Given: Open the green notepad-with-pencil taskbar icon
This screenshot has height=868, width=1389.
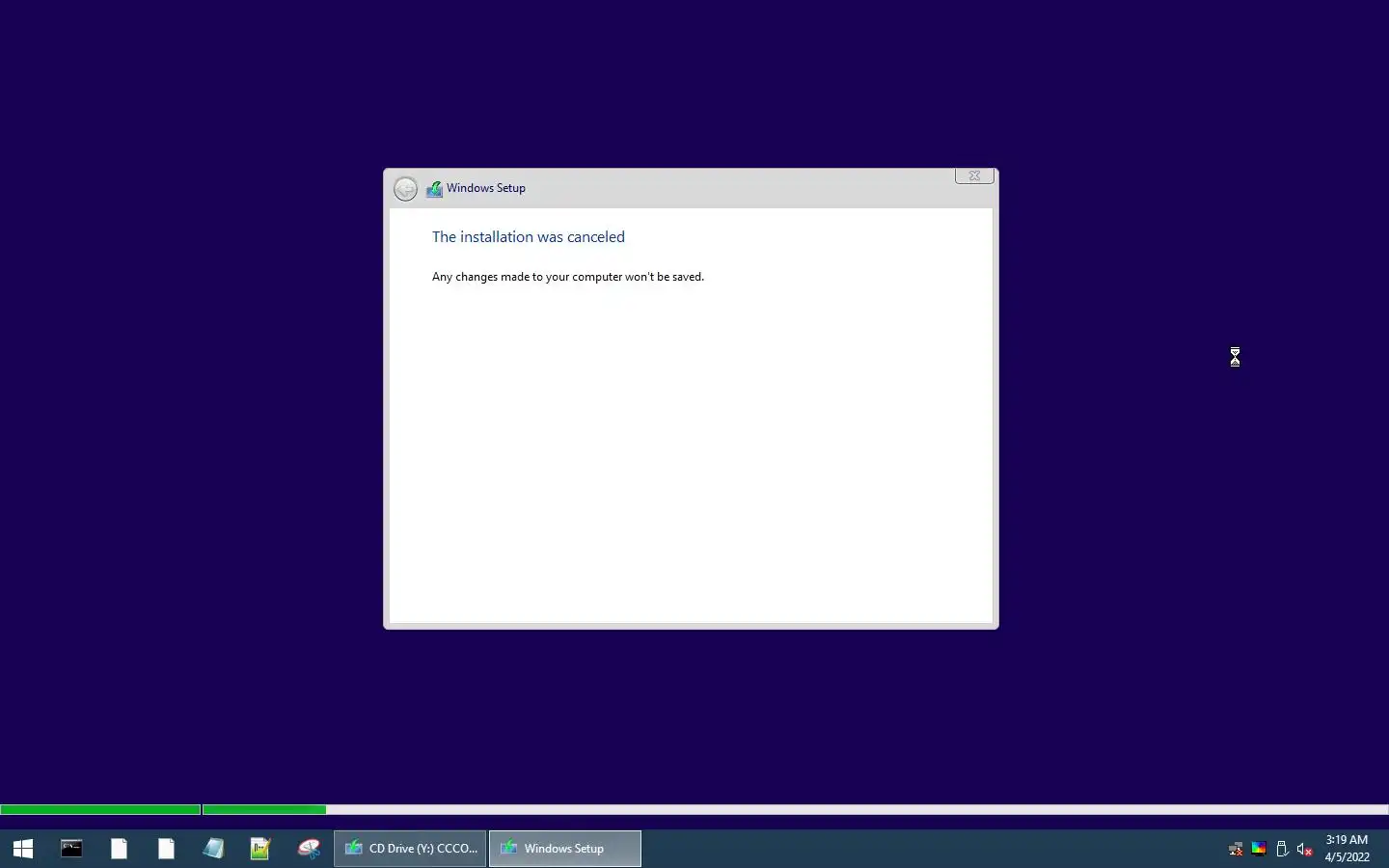Looking at the screenshot, I should [x=260, y=849].
